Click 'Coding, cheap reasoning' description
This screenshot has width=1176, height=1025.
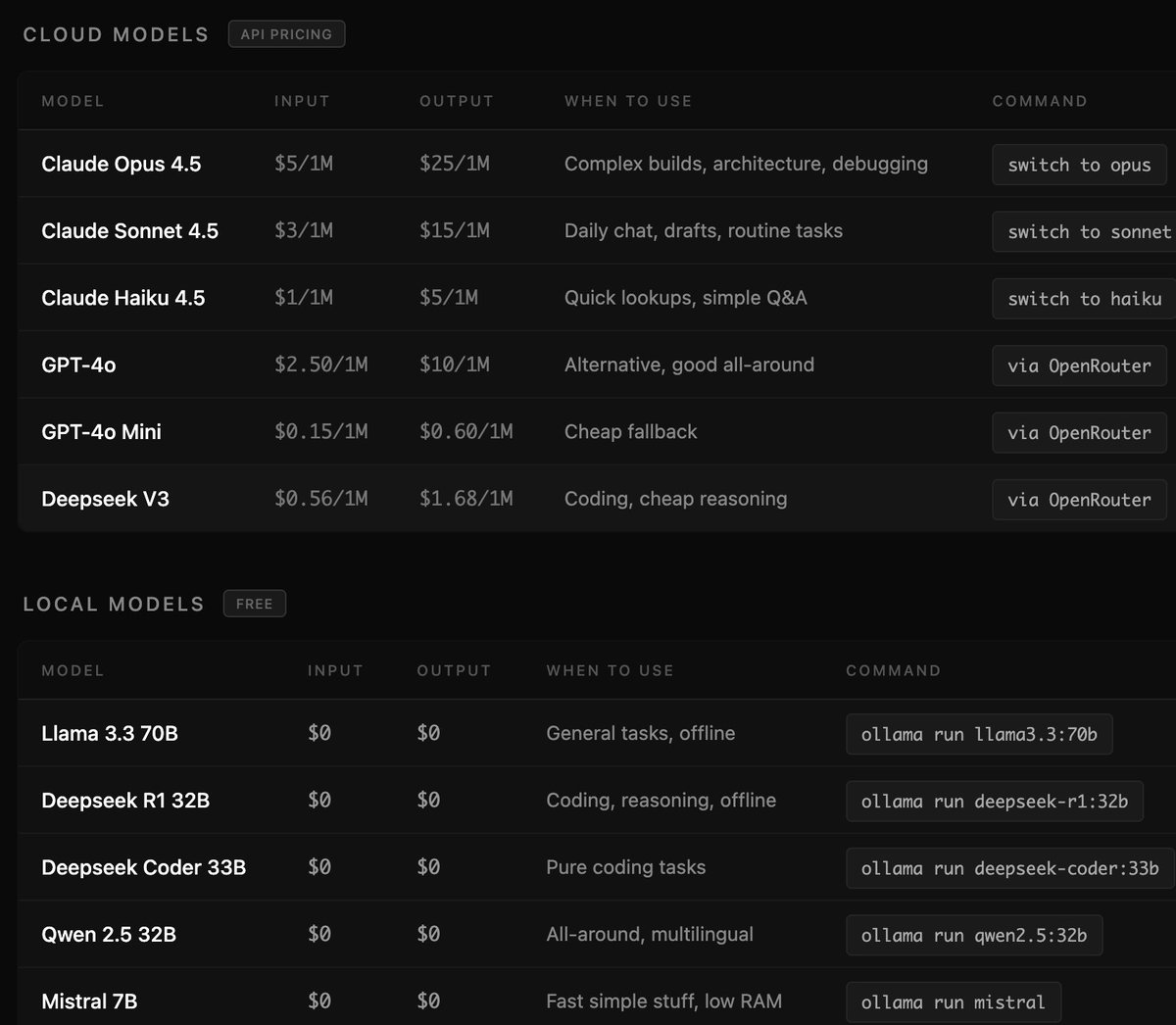(x=675, y=499)
